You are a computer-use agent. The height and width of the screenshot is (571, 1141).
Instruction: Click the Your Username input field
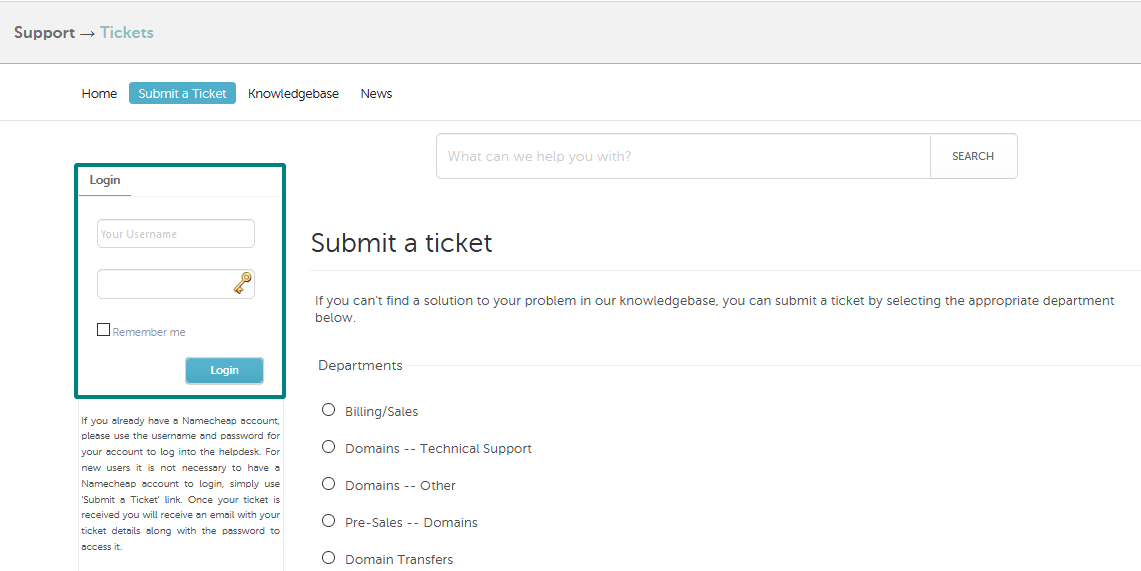coord(175,234)
